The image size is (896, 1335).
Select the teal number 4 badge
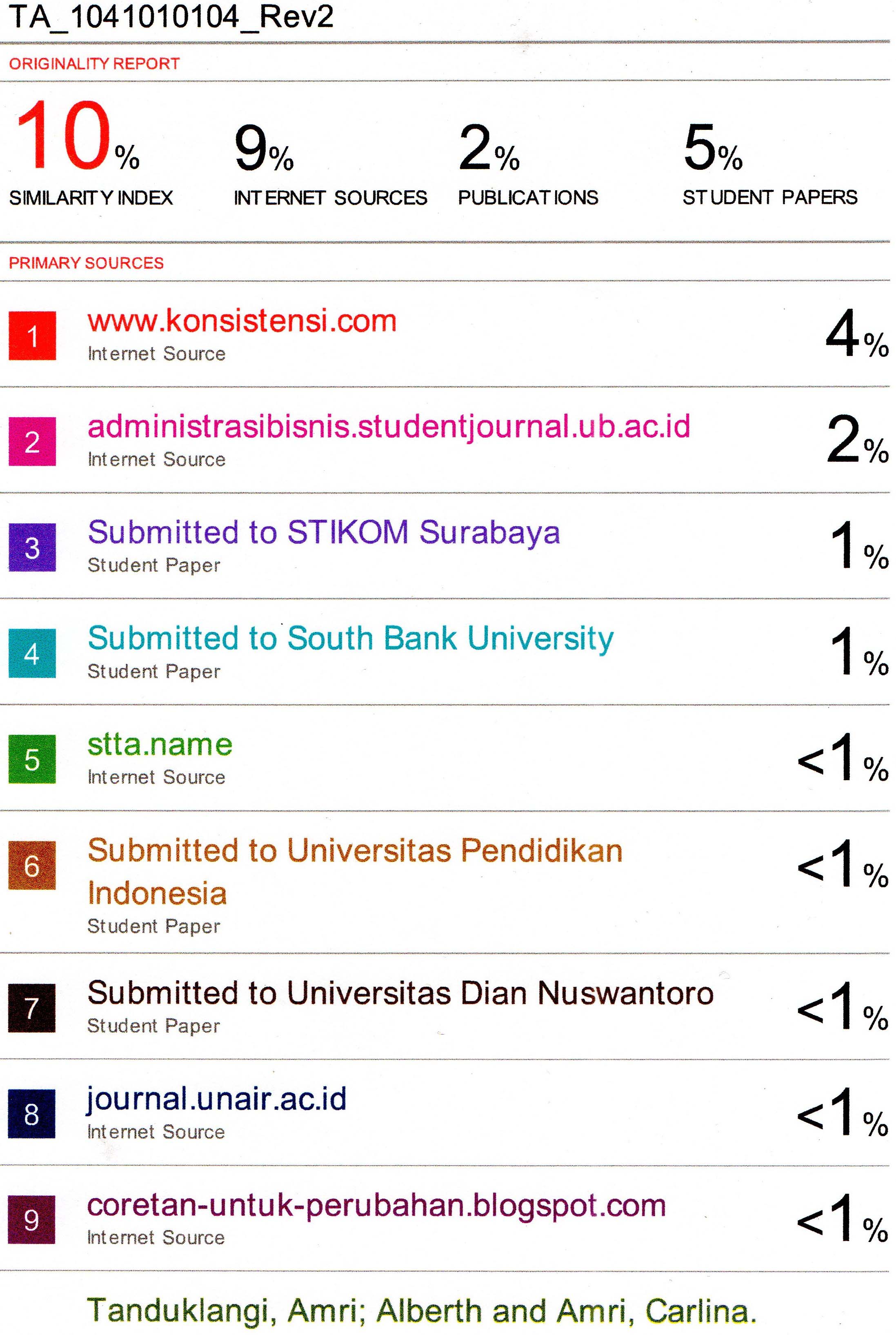tap(33, 653)
